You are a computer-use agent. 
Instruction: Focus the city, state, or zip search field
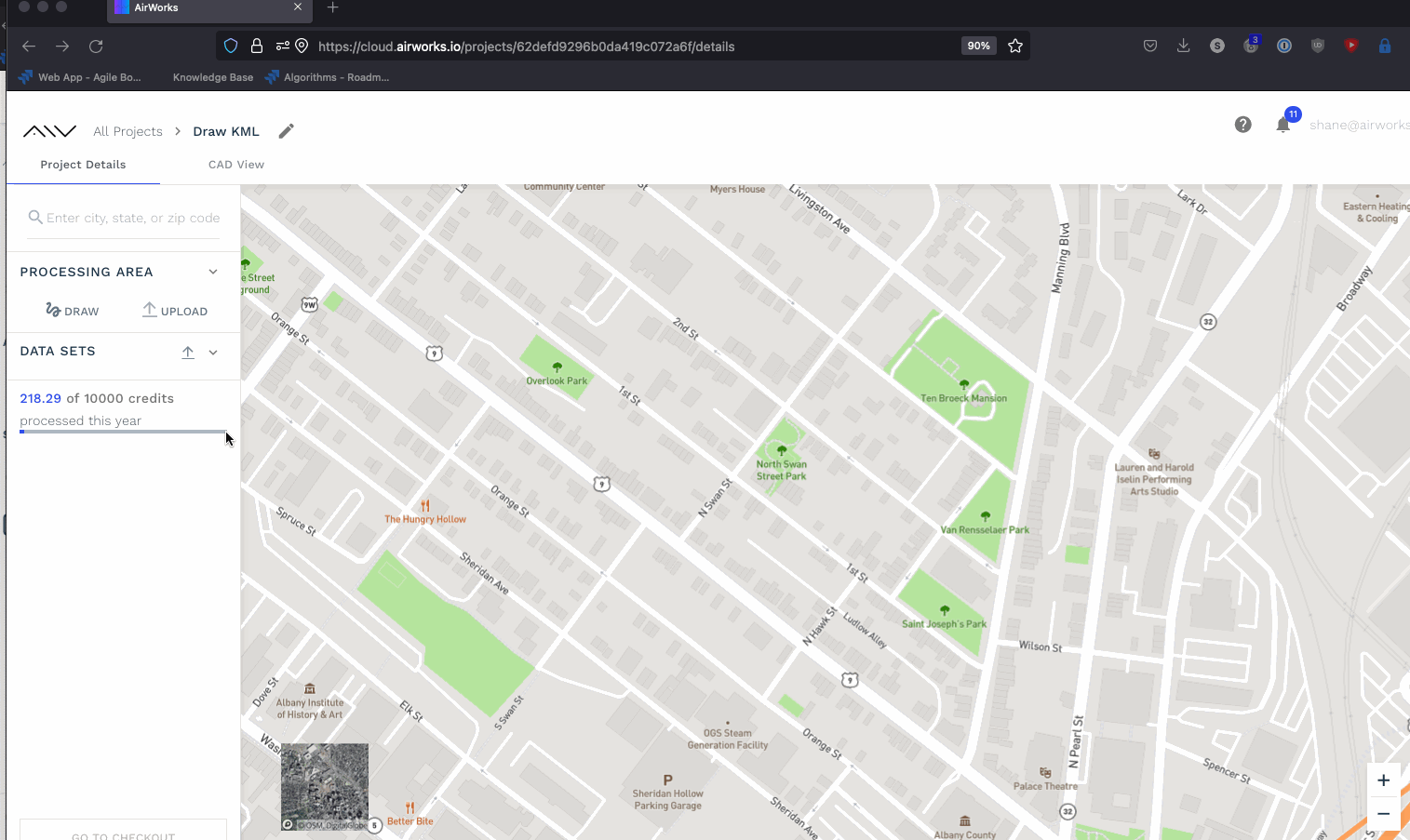[125, 218]
